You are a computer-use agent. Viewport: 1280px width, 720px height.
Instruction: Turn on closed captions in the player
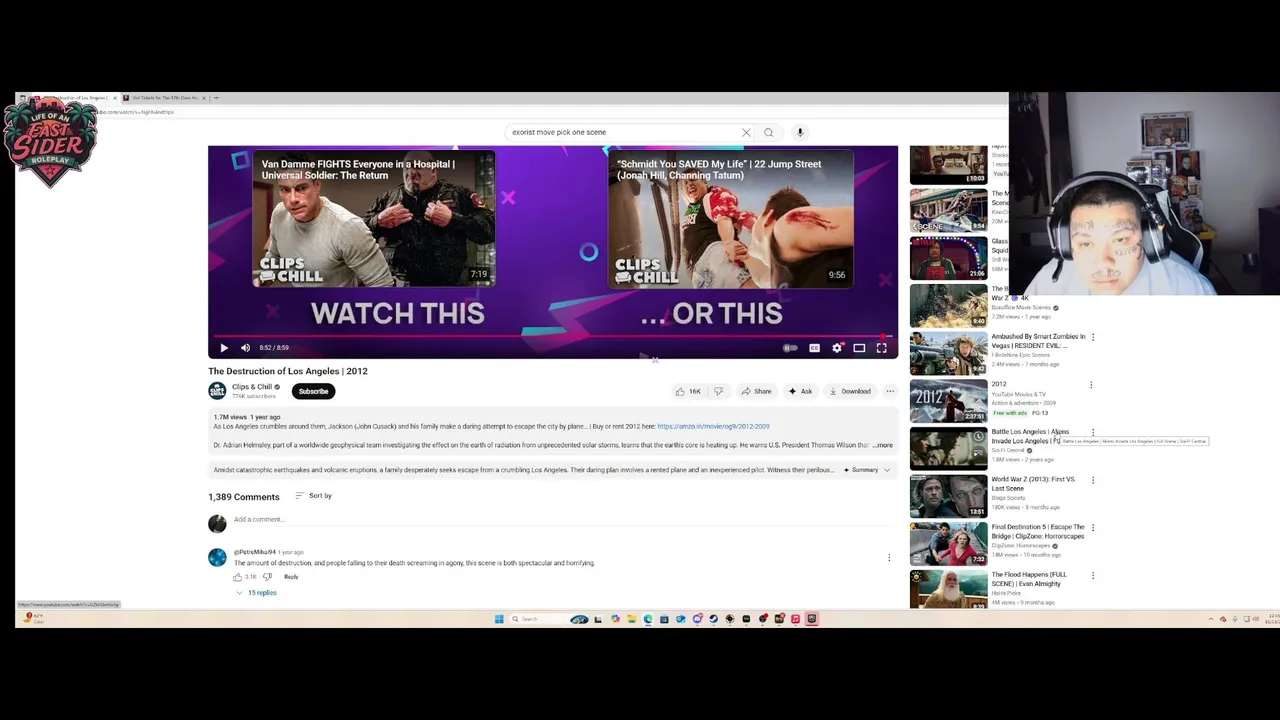814,348
